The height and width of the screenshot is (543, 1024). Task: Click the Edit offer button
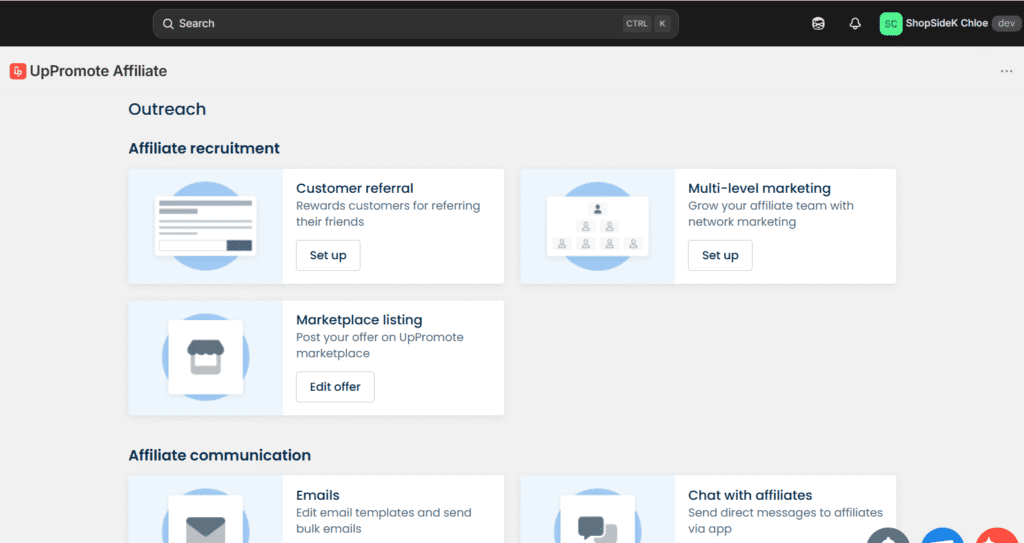click(335, 387)
